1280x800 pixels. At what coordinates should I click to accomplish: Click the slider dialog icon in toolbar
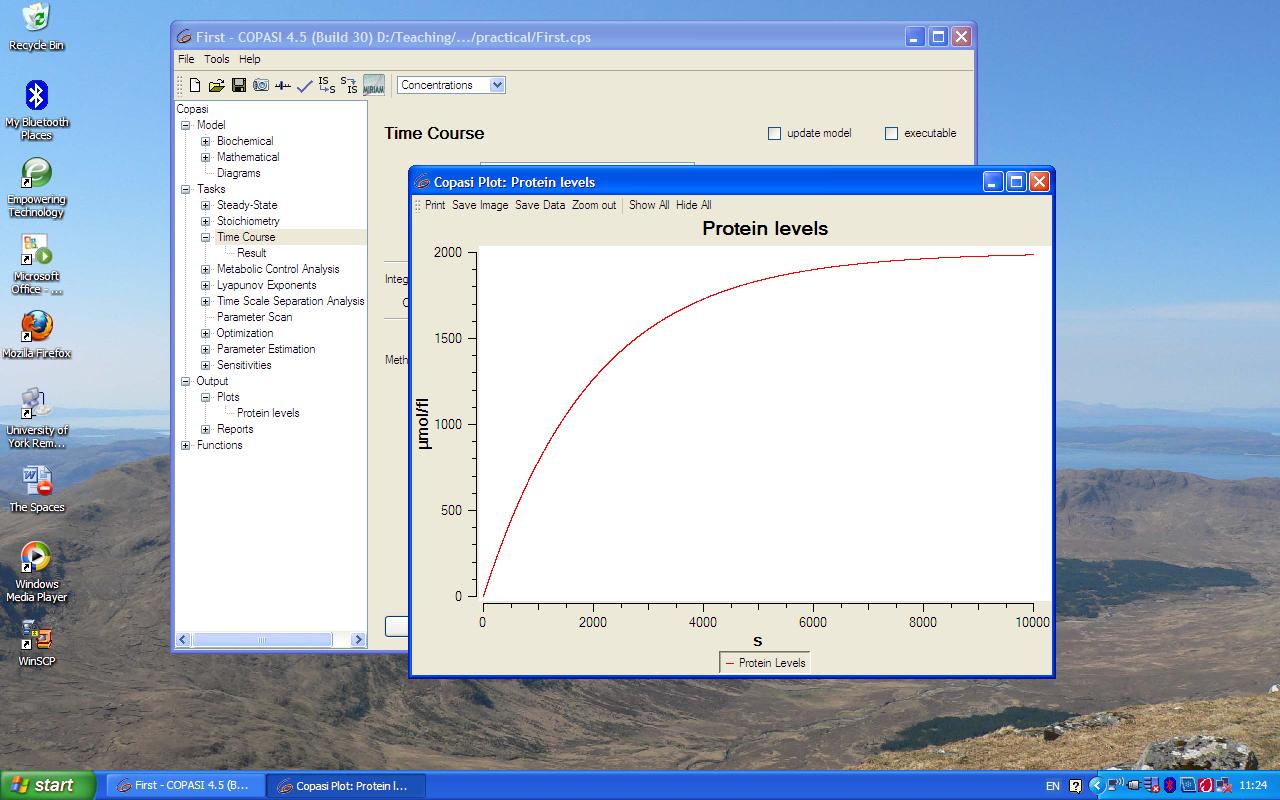pos(283,86)
